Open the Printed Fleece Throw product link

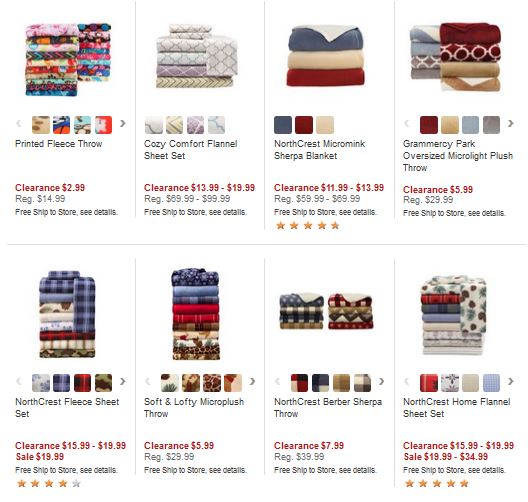point(59,144)
